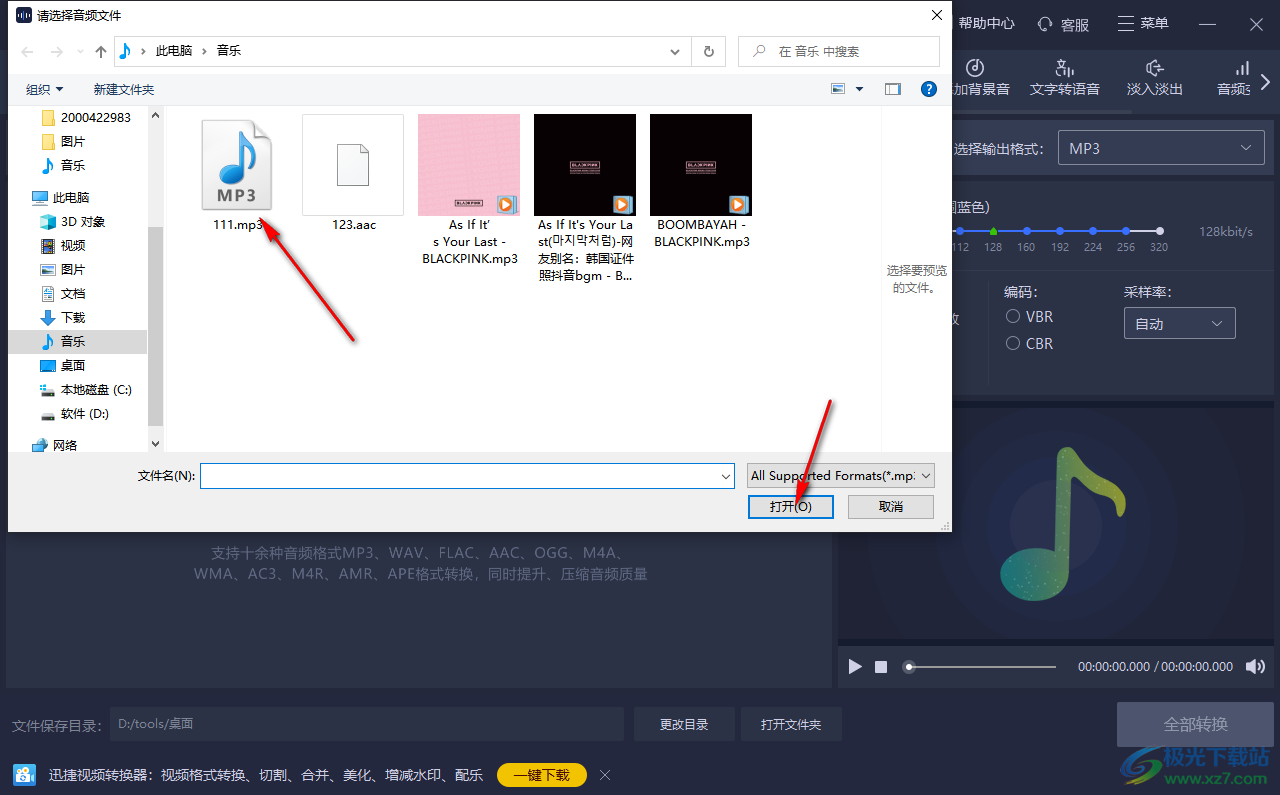
Task: Open the 图片 quick-access folder
Action: [63, 141]
